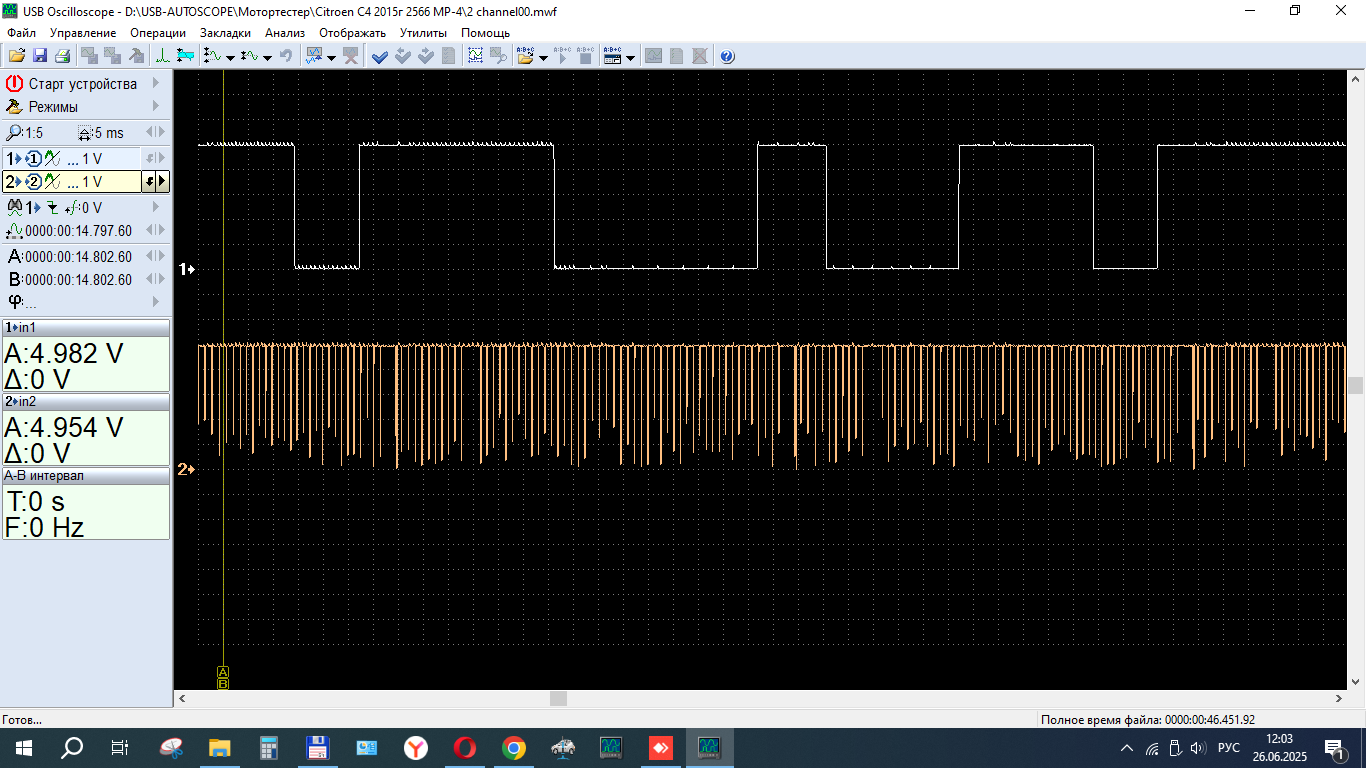The width and height of the screenshot is (1366, 768).
Task: Click the vertical scale waveform toolbar icon
Action: (x=212, y=56)
